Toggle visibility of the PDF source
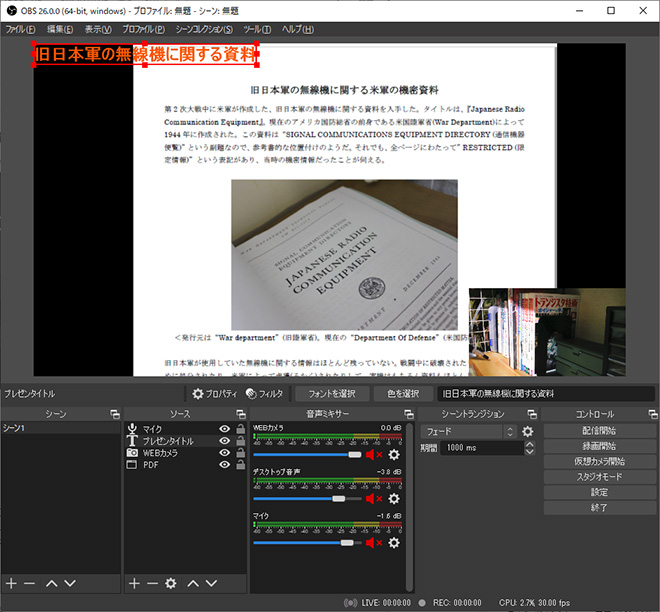 tap(225, 464)
